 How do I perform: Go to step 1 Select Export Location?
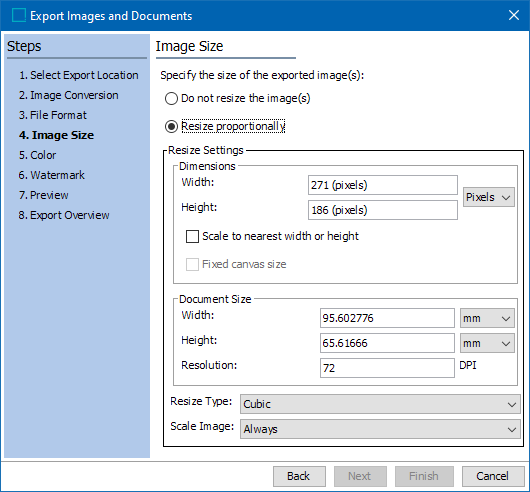(79, 75)
